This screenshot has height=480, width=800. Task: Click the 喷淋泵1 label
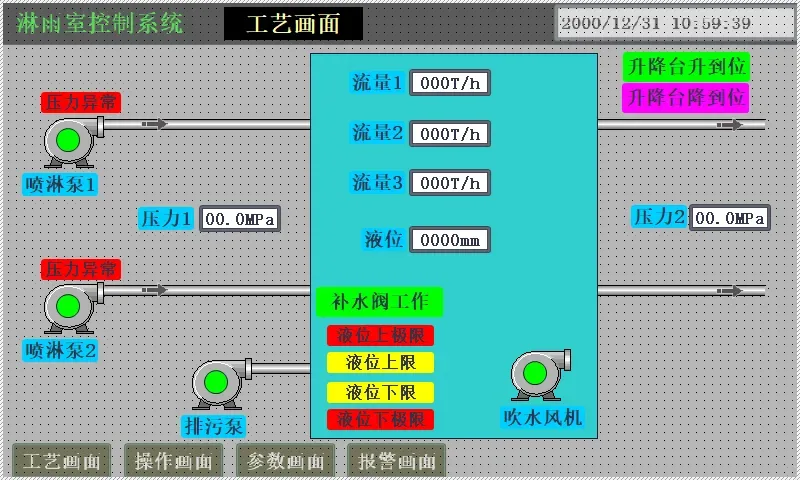point(60,185)
